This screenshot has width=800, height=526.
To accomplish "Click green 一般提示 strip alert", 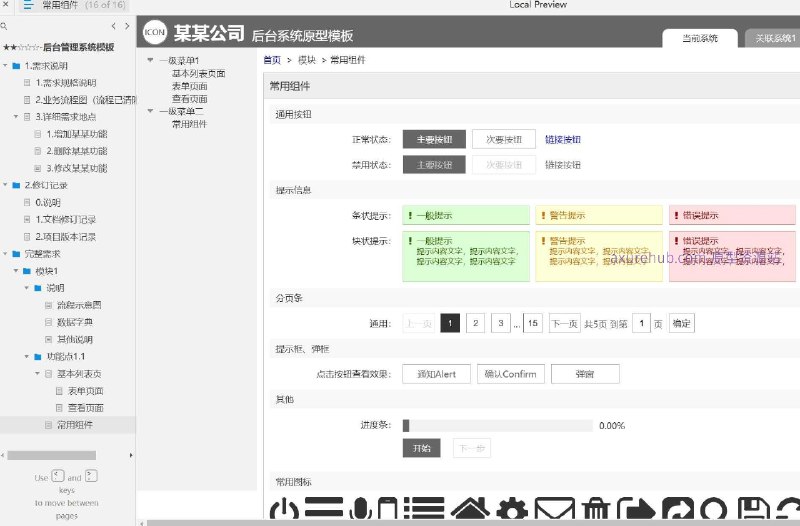I will click(466, 215).
